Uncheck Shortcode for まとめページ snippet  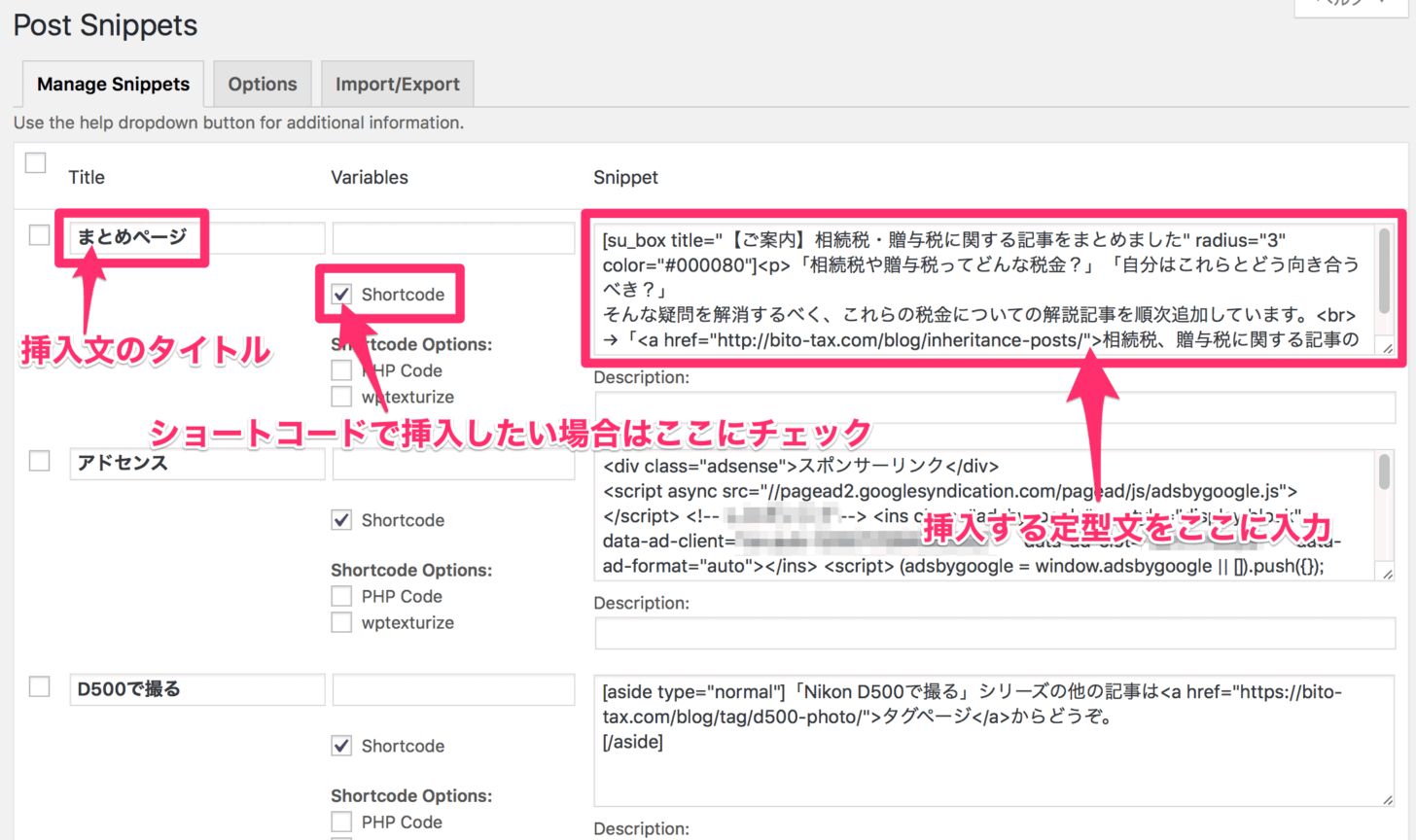(341, 295)
